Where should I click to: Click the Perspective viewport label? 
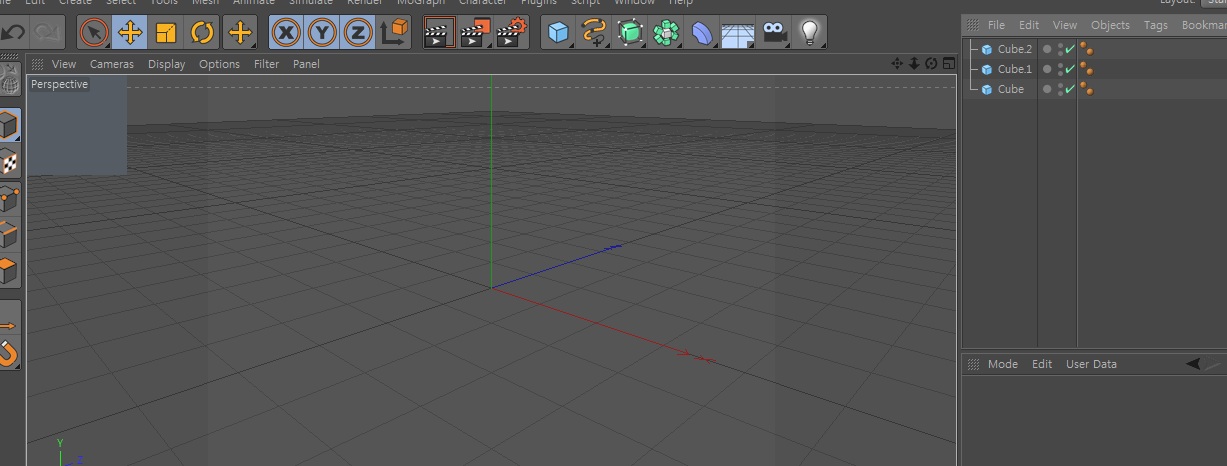(x=59, y=84)
